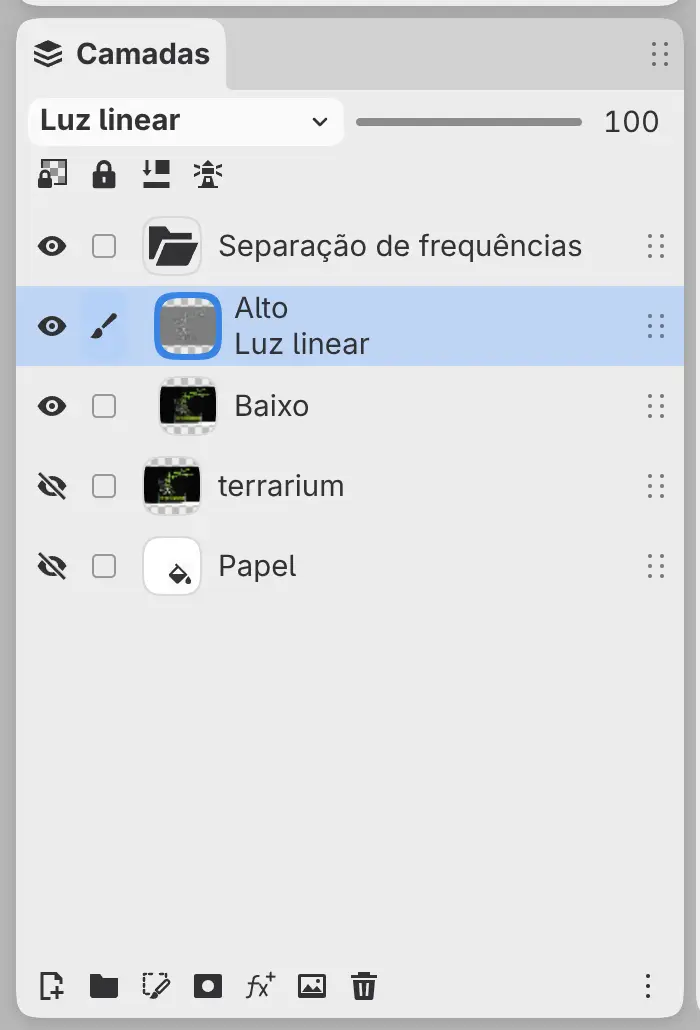This screenshot has width=700, height=1030.
Task: Toggle the clip to layer below icon
Action: (156, 174)
